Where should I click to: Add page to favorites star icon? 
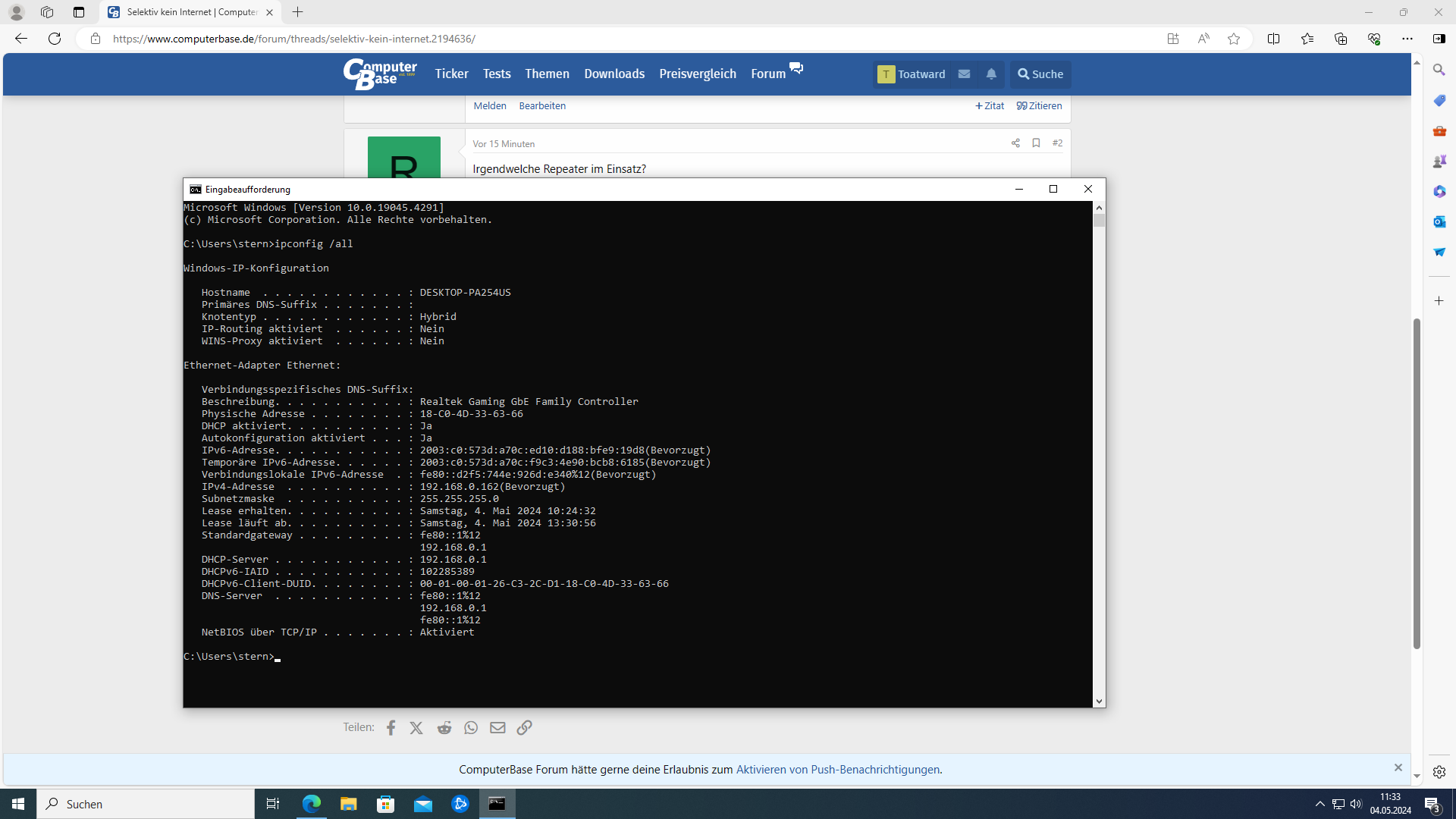1234,39
